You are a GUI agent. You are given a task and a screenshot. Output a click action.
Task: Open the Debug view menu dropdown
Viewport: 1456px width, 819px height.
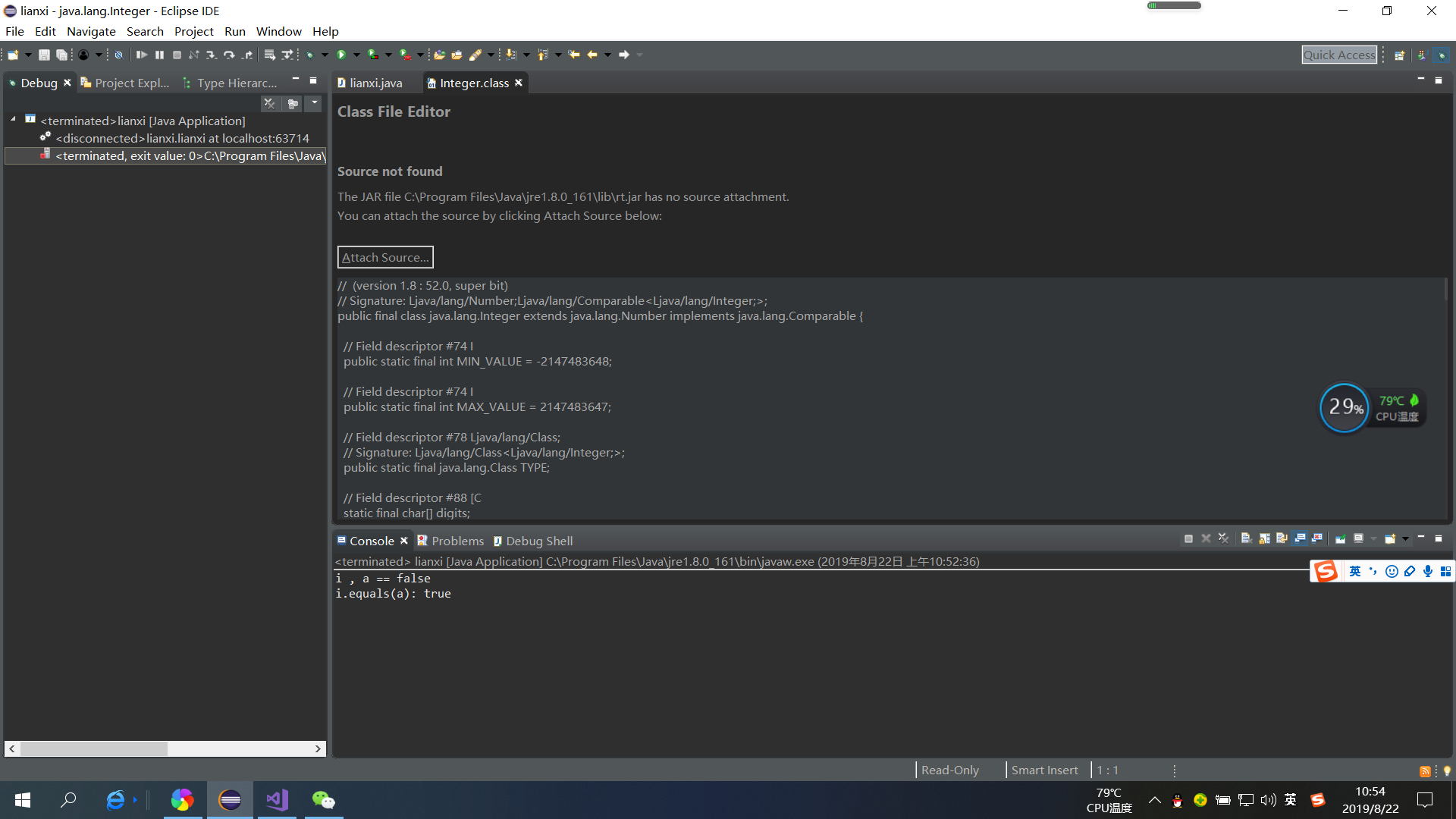click(314, 104)
